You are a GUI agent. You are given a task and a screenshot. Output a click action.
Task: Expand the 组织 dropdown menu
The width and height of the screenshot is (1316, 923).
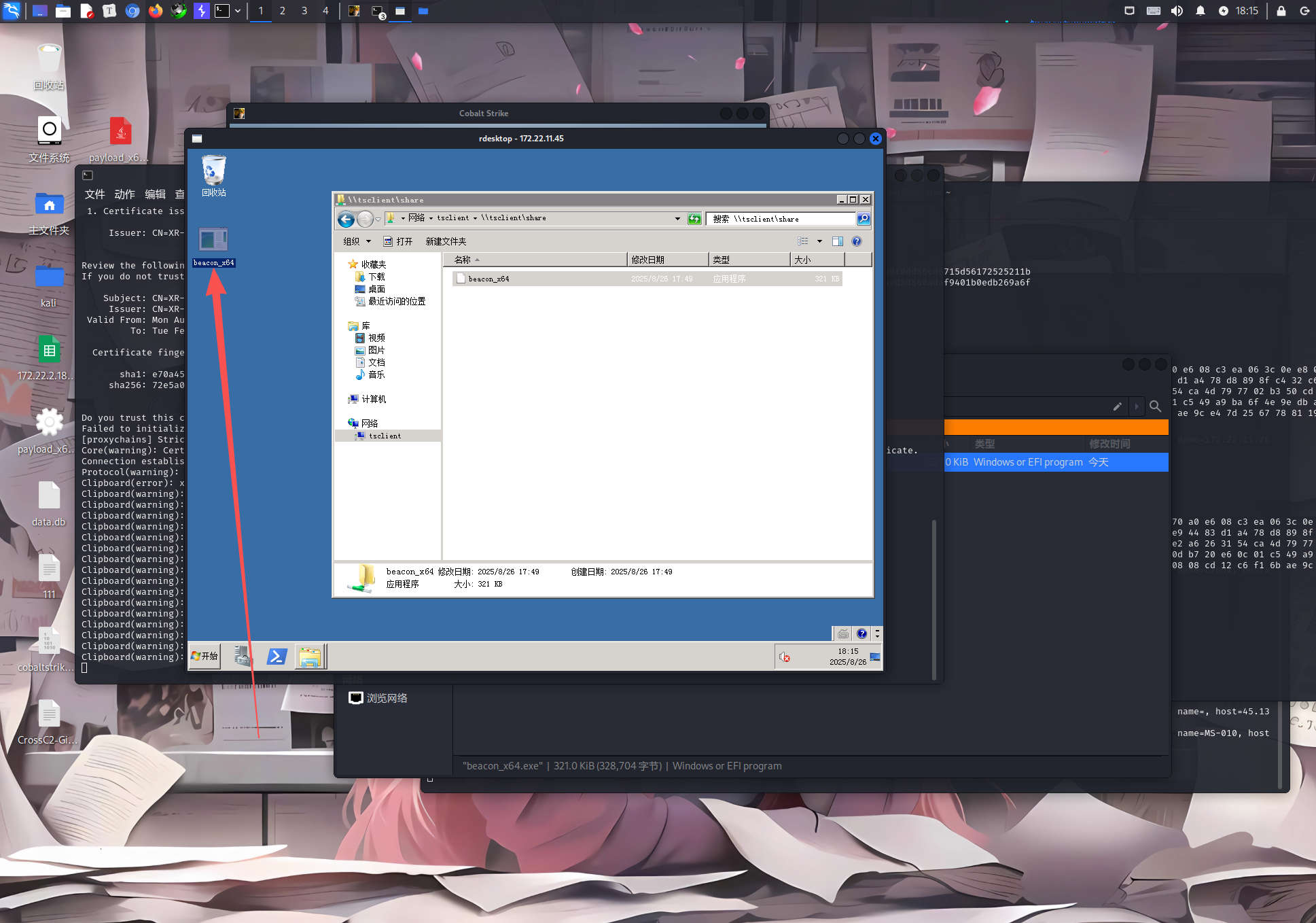pos(357,241)
